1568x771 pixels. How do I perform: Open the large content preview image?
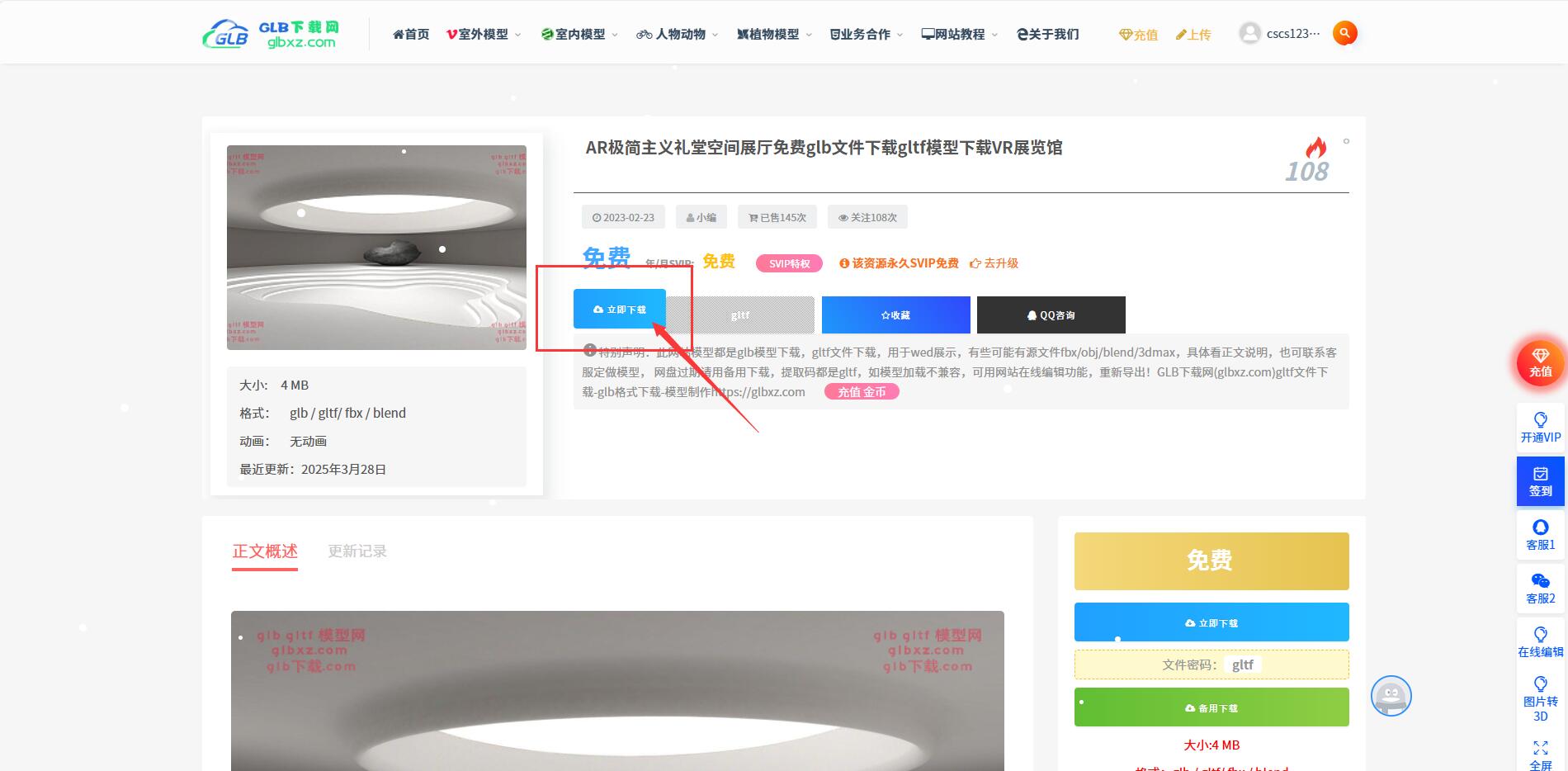click(617, 691)
